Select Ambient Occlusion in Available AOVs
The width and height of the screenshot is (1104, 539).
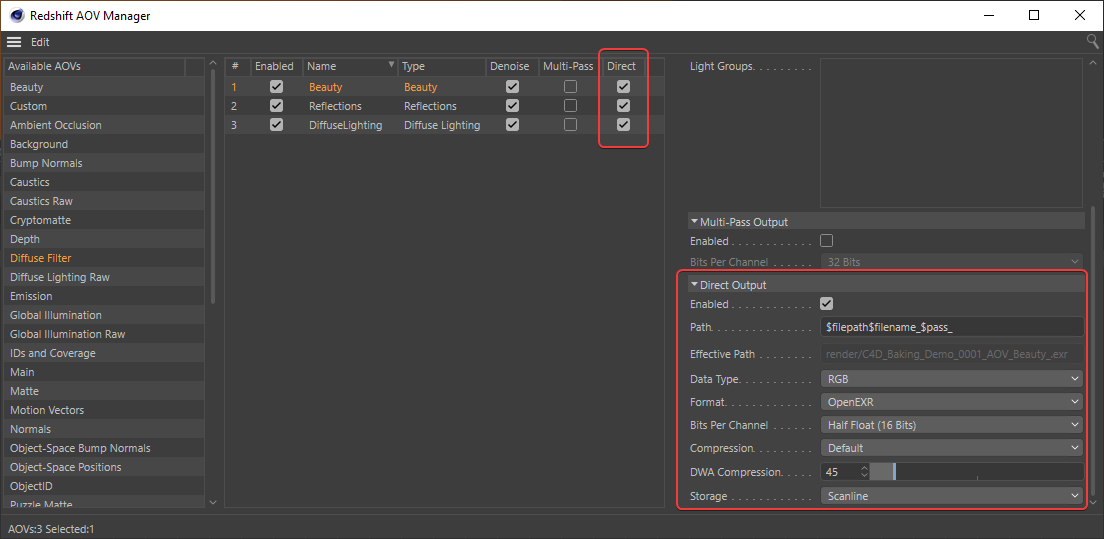click(104, 125)
